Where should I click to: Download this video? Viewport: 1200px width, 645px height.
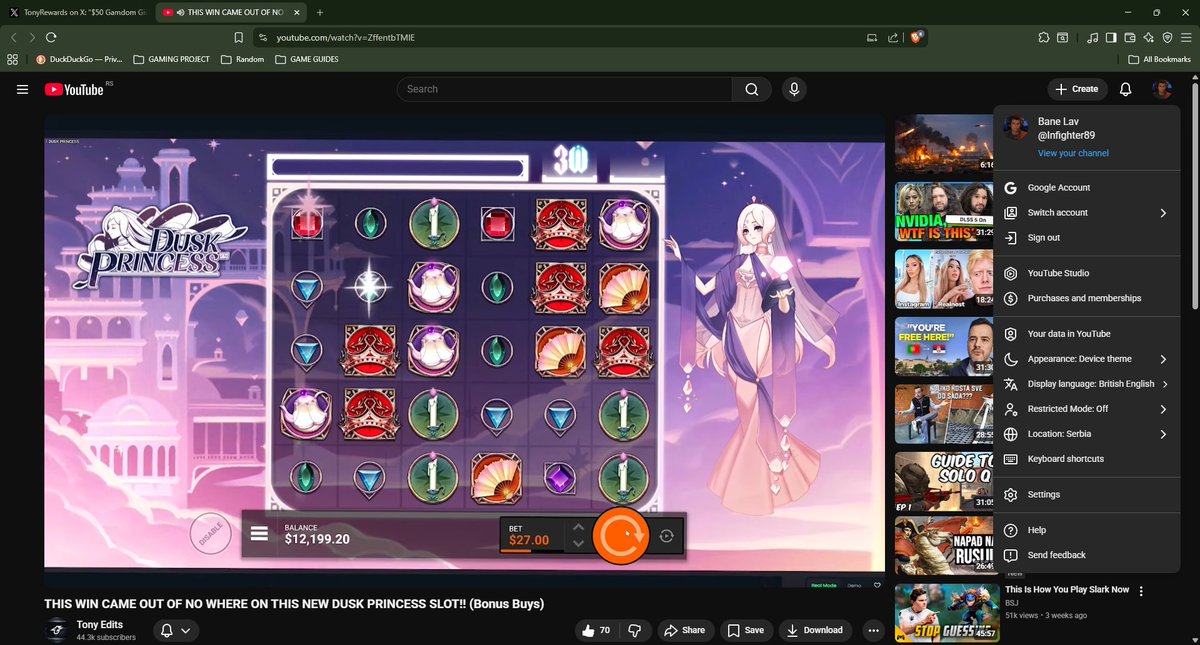click(x=815, y=630)
